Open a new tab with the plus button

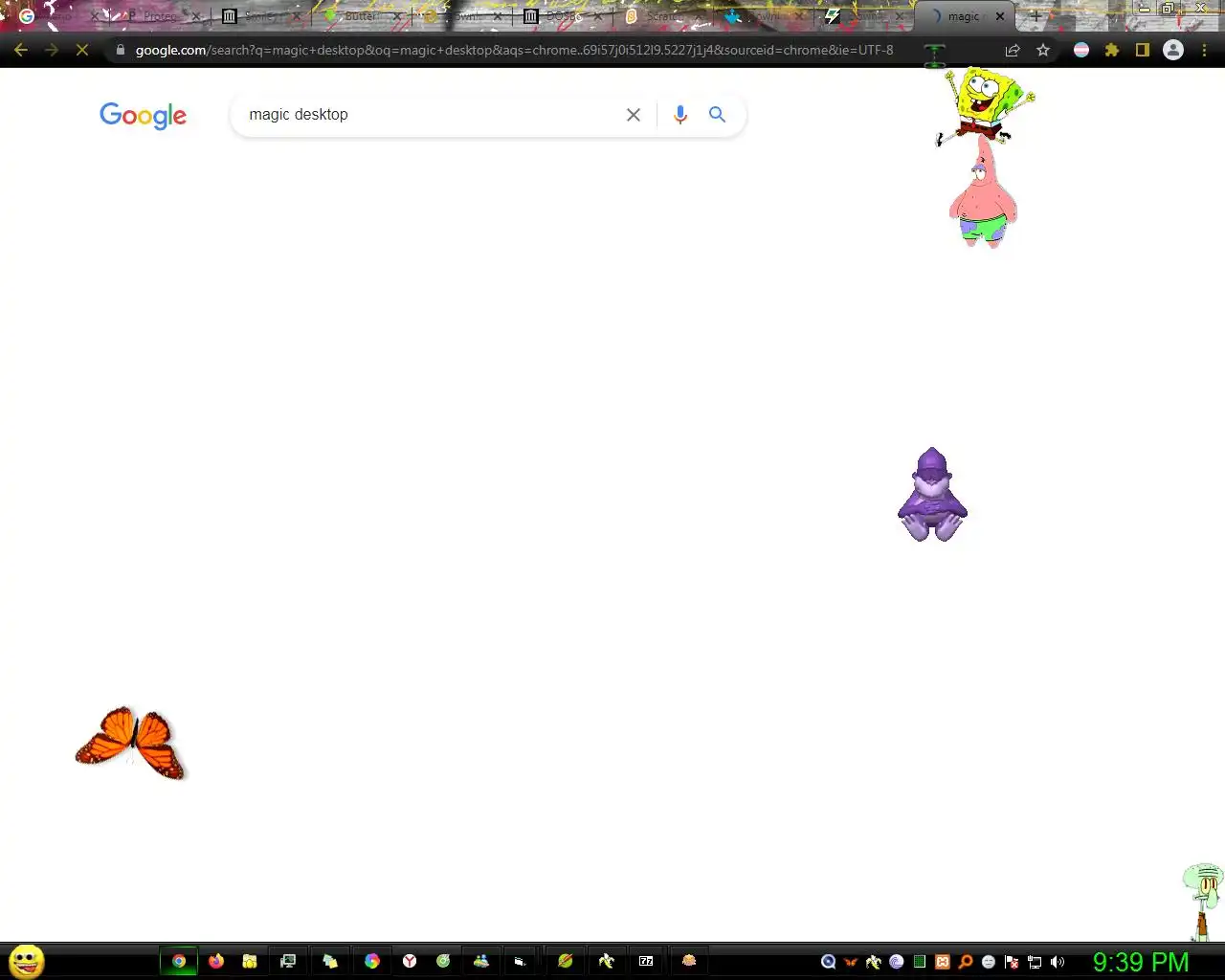1036,16
